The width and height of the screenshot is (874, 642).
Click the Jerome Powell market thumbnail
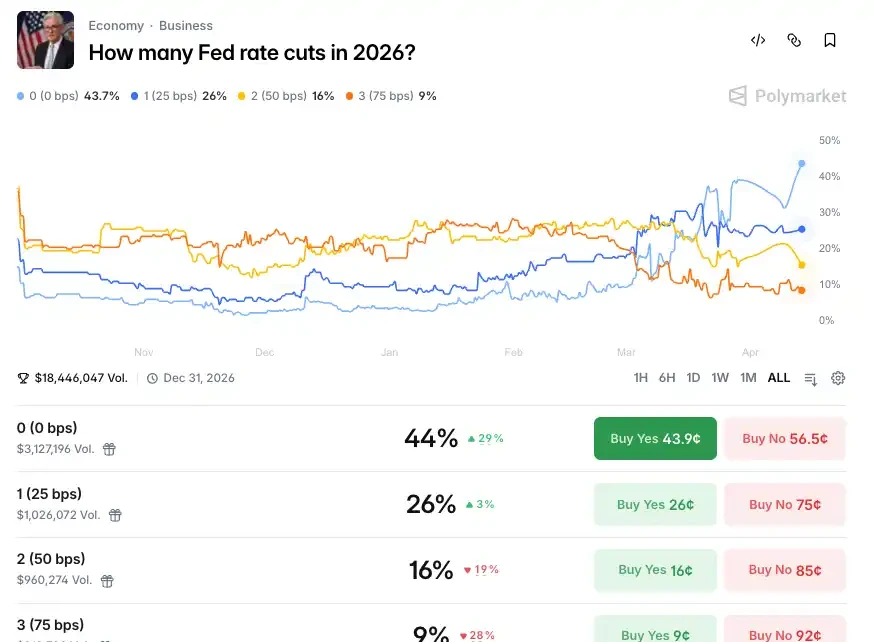(x=45, y=40)
